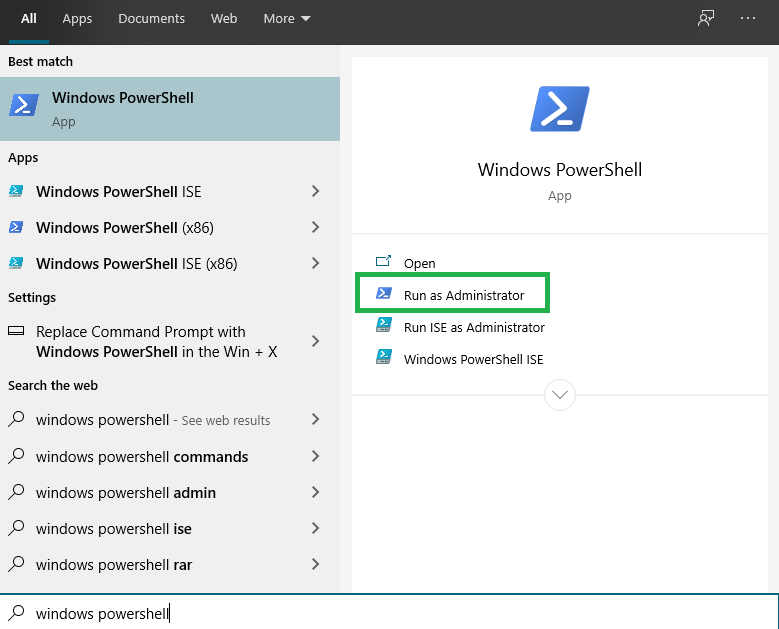Click the large PowerShell logo in preview pane
Image resolution: width=779 pixels, height=629 pixels.
click(x=559, y=109)
